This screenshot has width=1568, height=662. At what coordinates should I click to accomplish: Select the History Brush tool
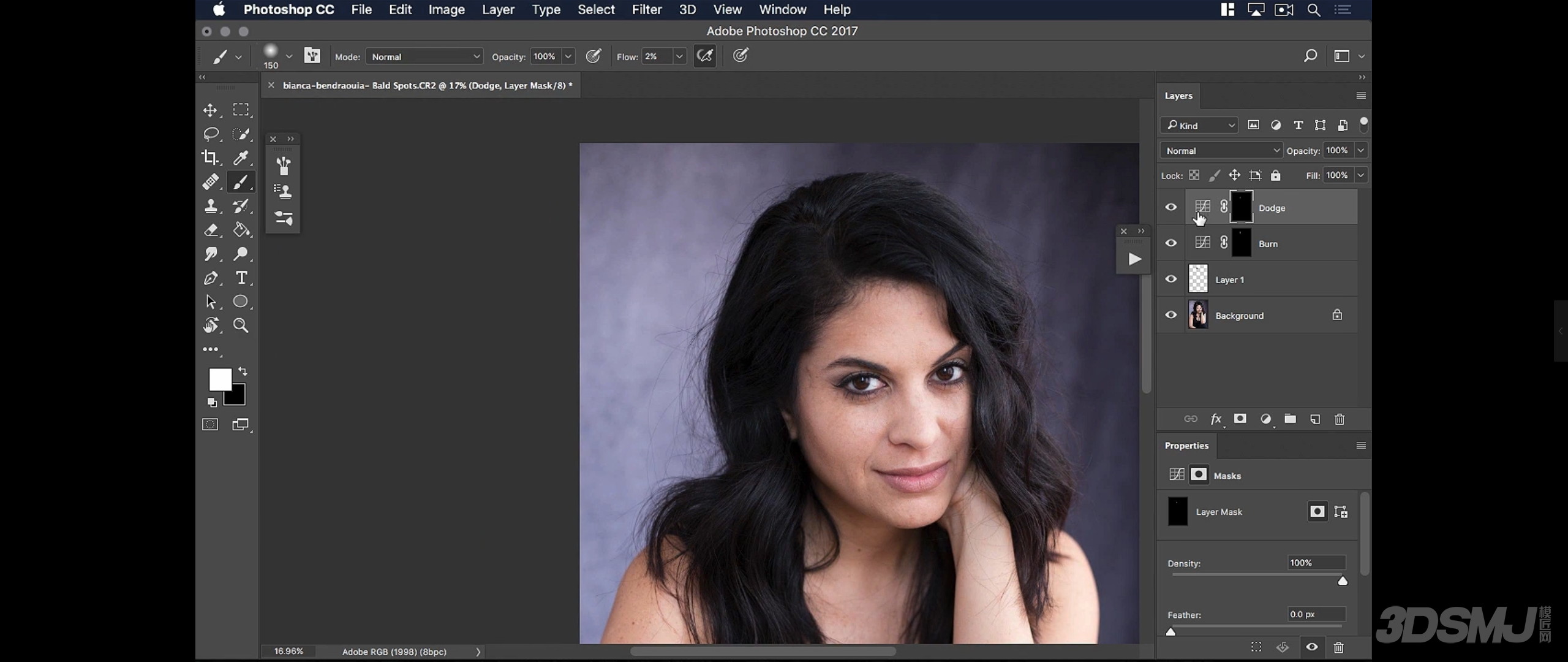241,206
